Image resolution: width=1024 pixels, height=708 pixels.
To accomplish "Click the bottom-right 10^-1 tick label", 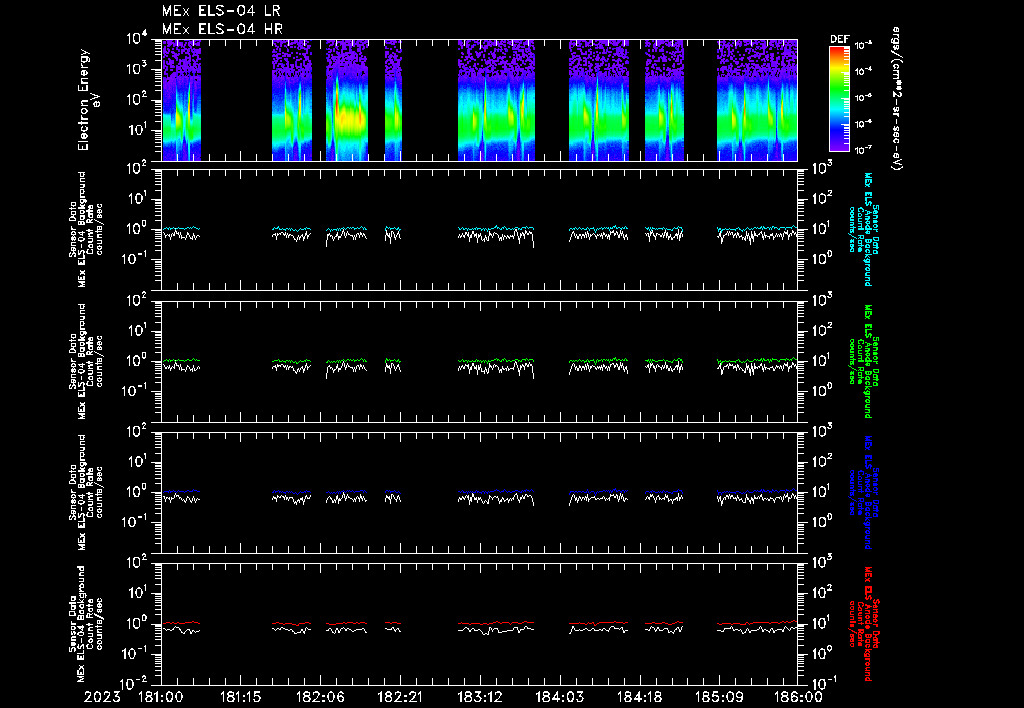I will coord(824,684).
